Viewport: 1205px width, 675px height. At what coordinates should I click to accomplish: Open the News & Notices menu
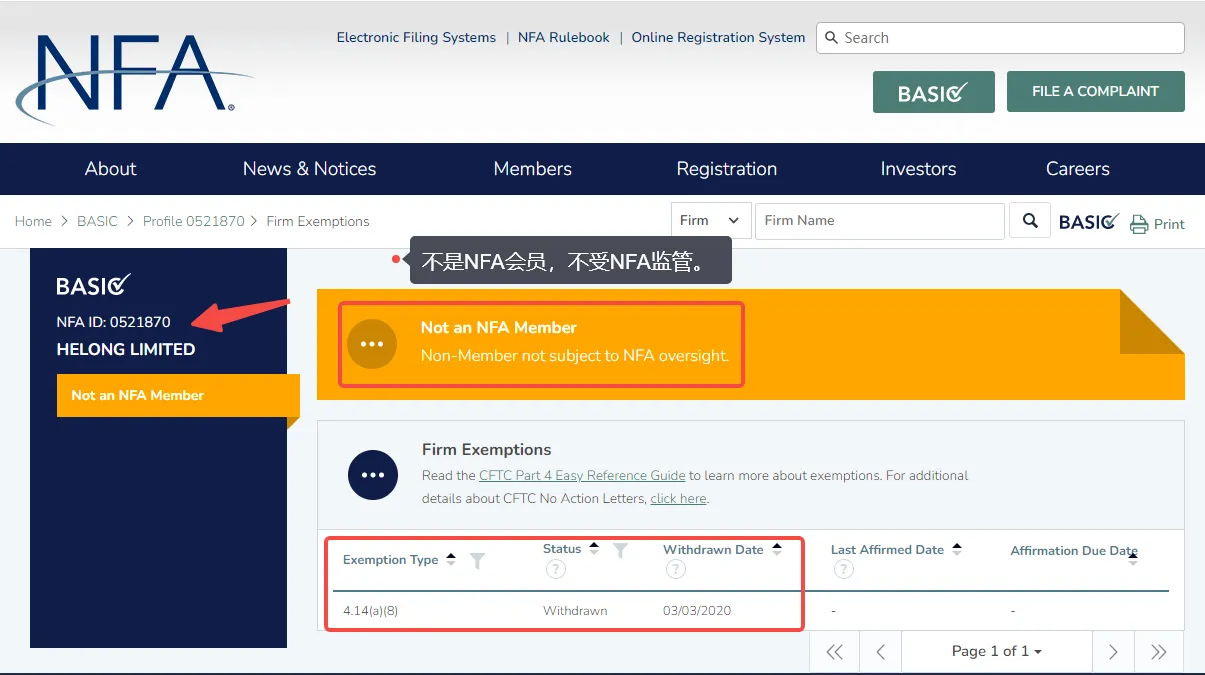click(310, 169)
